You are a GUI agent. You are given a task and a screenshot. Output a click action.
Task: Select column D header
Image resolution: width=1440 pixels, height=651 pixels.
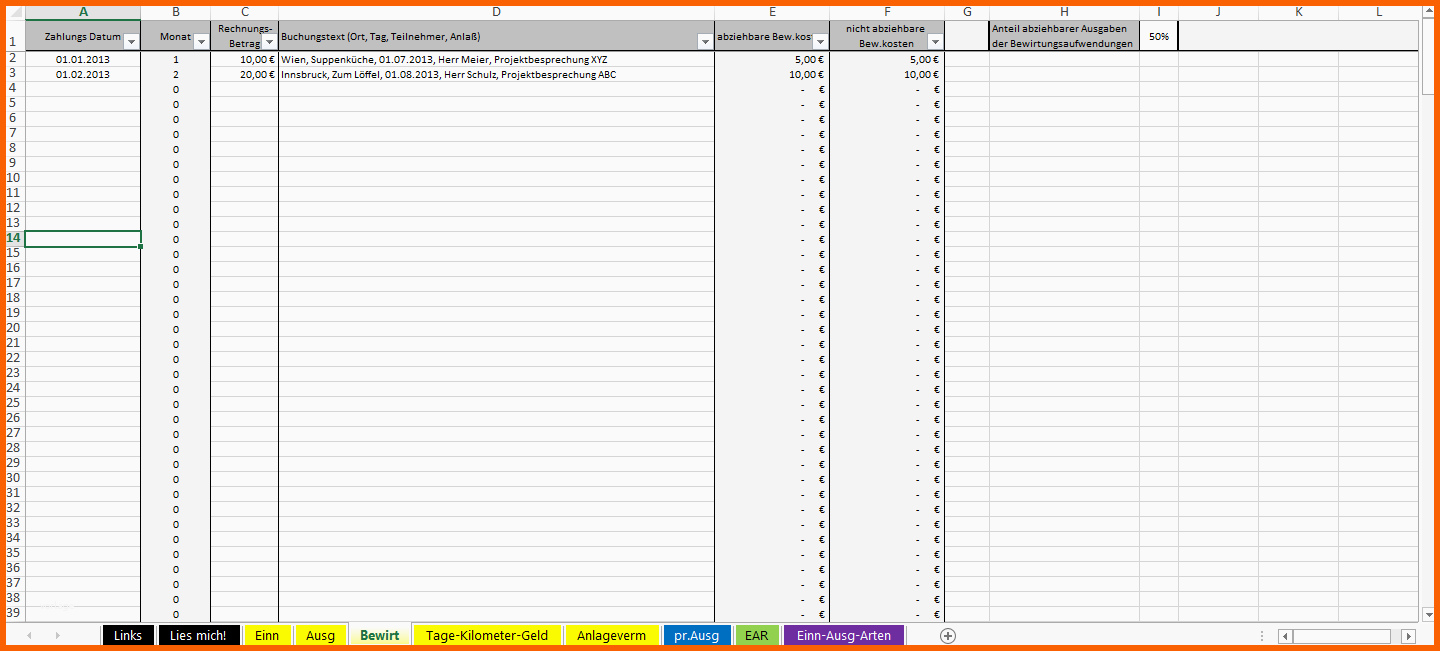(496, 12)
